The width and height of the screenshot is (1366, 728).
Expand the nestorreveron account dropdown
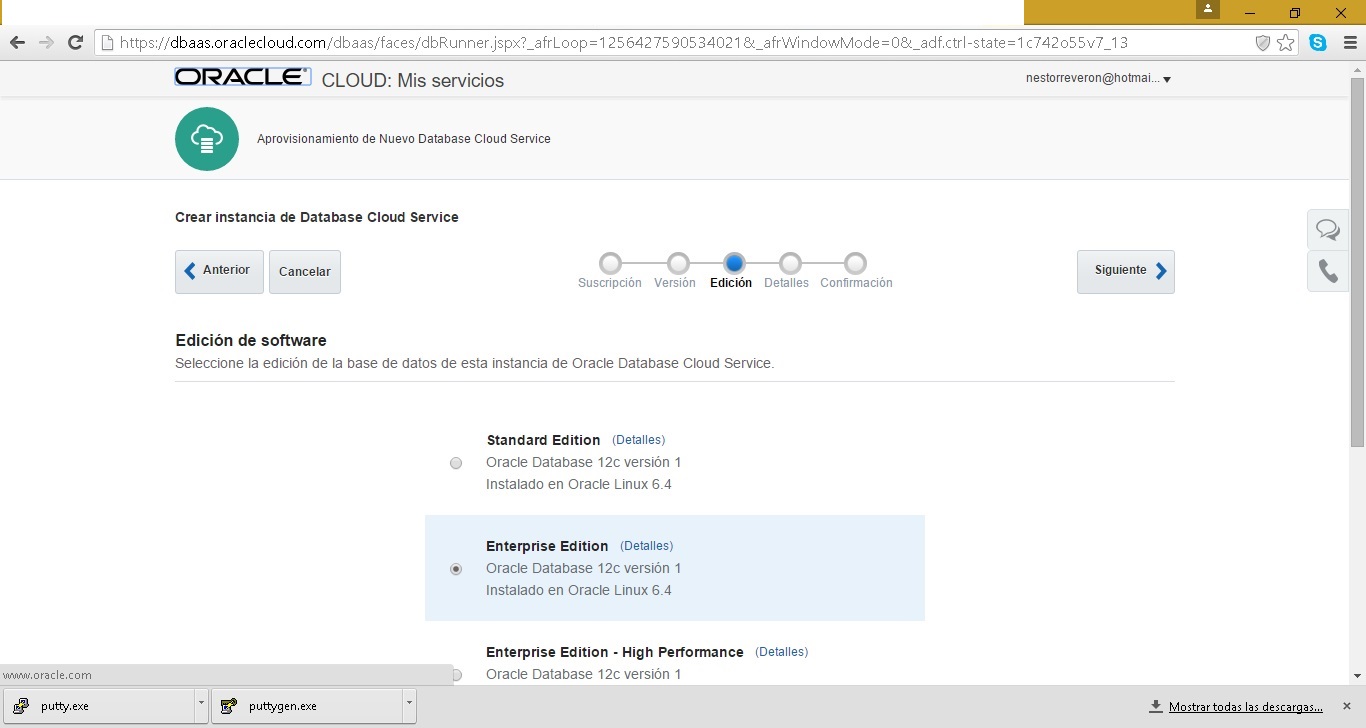click(x=1166, y=80)
